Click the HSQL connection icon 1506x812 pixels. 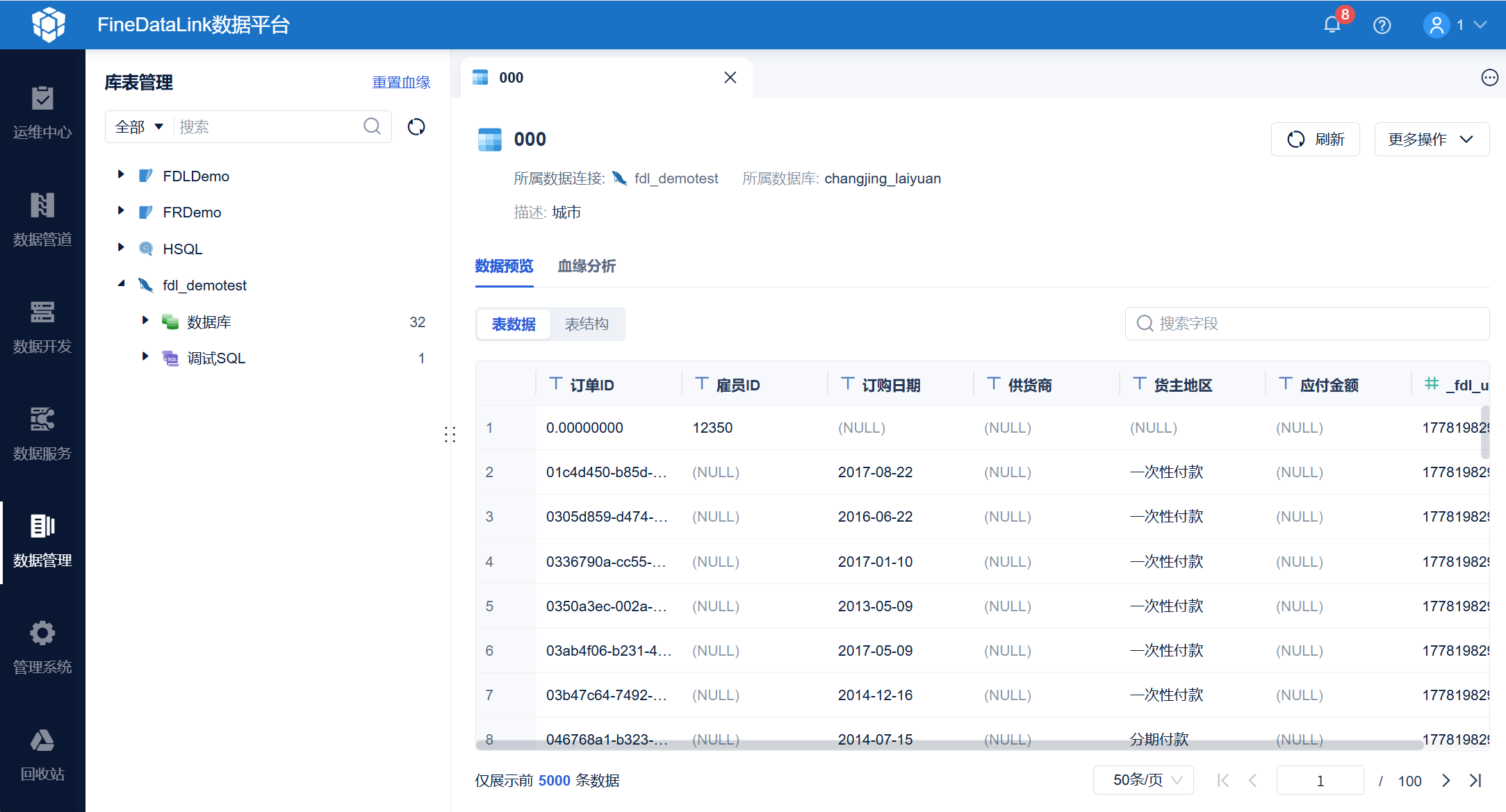click(x=146, y=249)
